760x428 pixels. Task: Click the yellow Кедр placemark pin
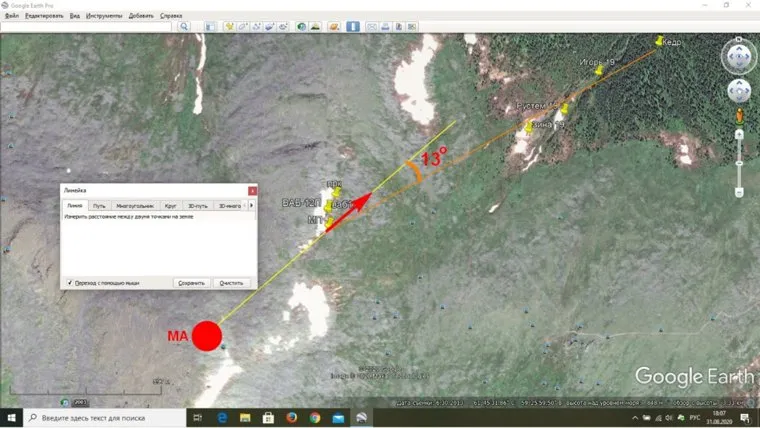coord(660,42)
